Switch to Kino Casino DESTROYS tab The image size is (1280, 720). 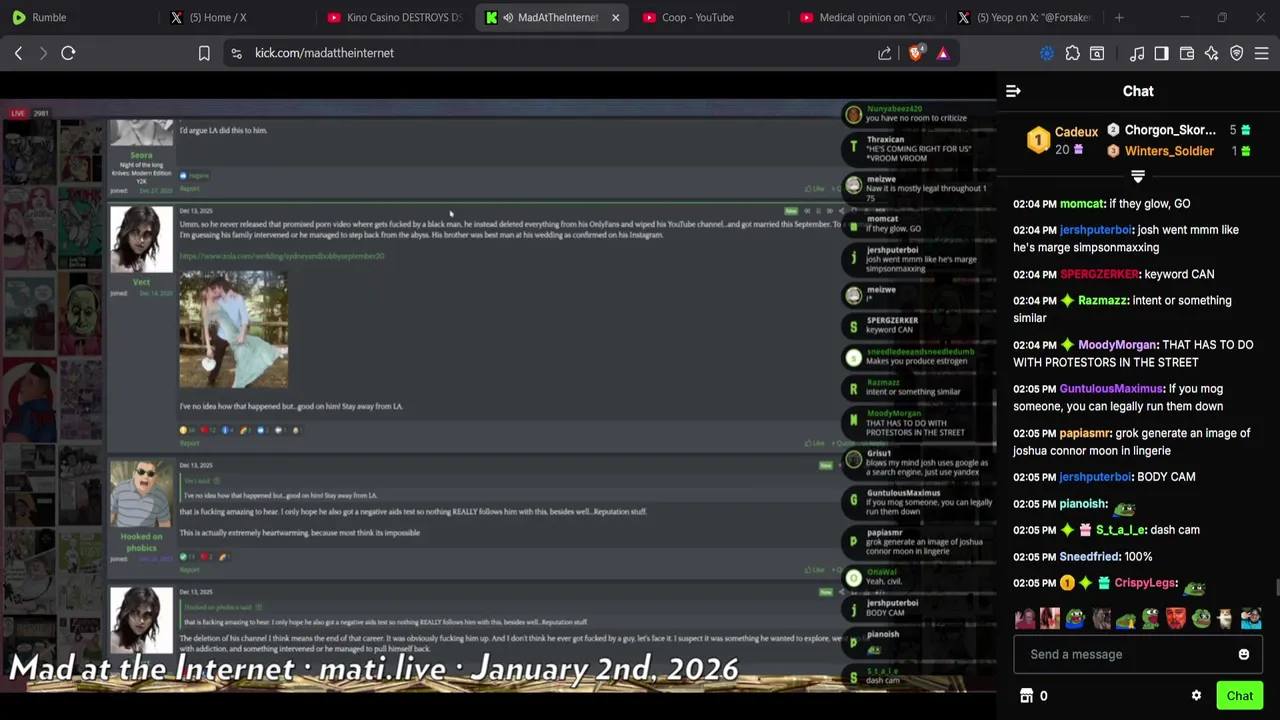tap(395, 17)
